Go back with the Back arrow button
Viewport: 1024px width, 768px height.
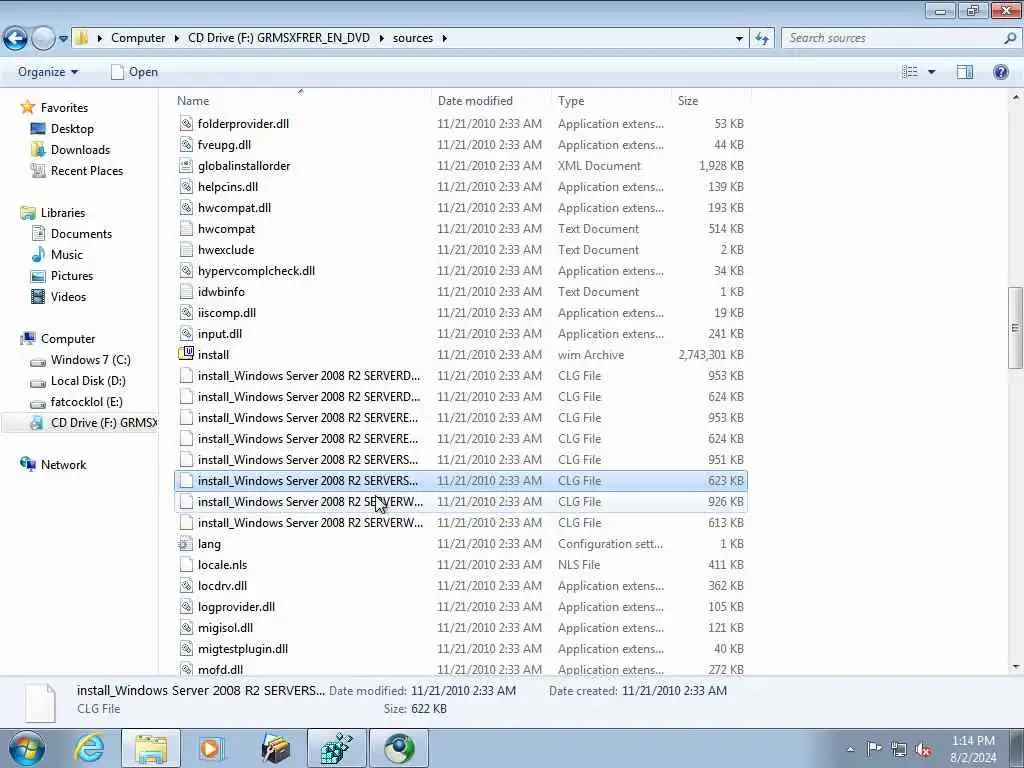click(16, 38)
